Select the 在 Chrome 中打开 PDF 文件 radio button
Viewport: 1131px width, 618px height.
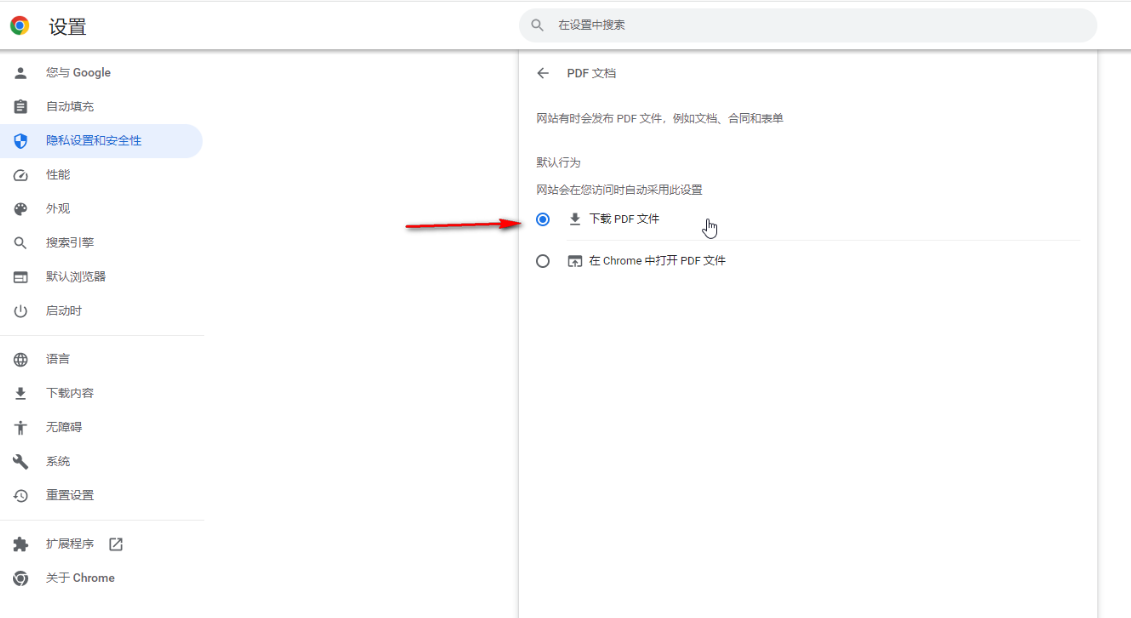pyautogui.click(x=543, y=261)
